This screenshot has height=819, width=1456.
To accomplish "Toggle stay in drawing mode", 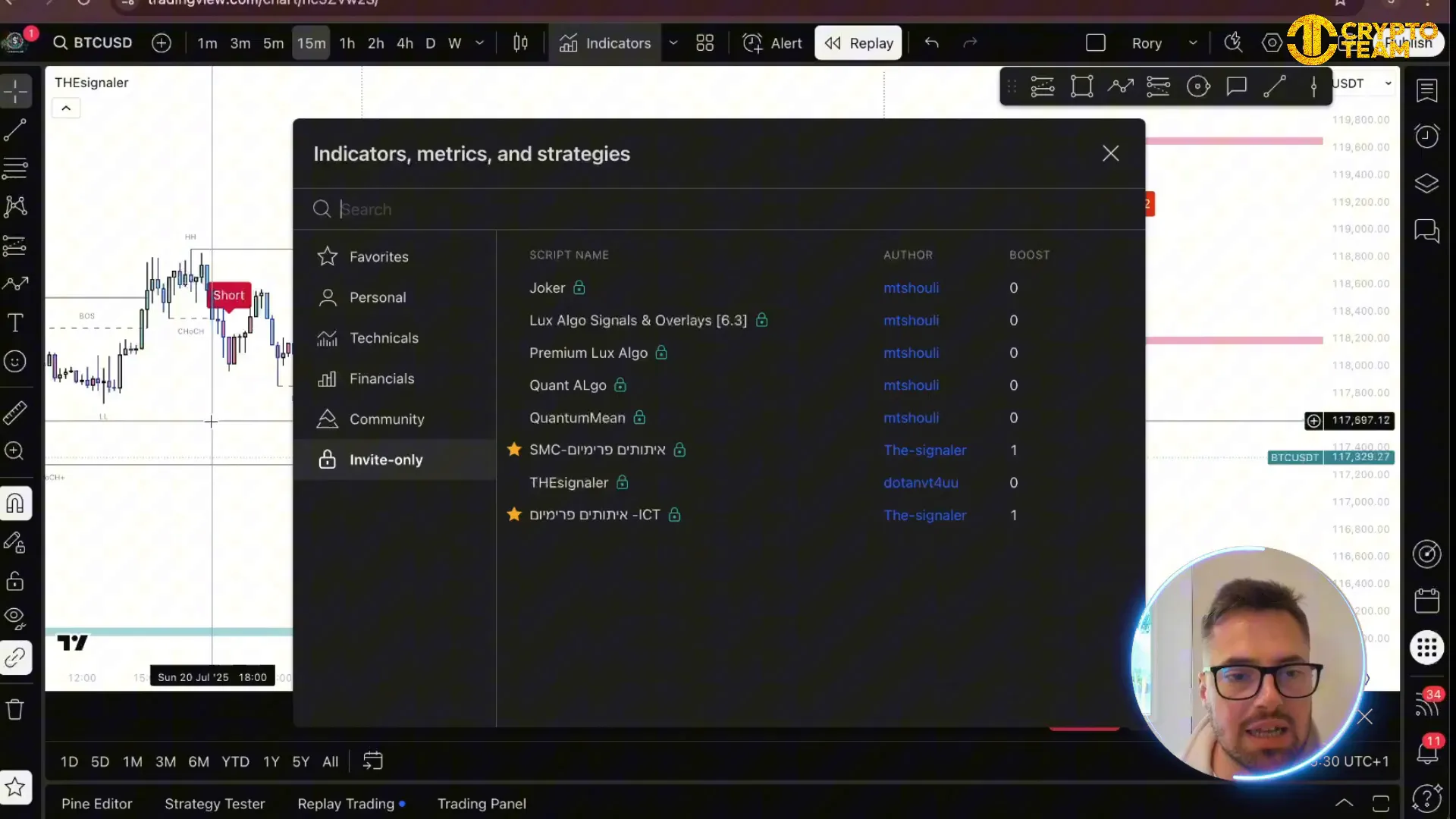I will 15,542.
